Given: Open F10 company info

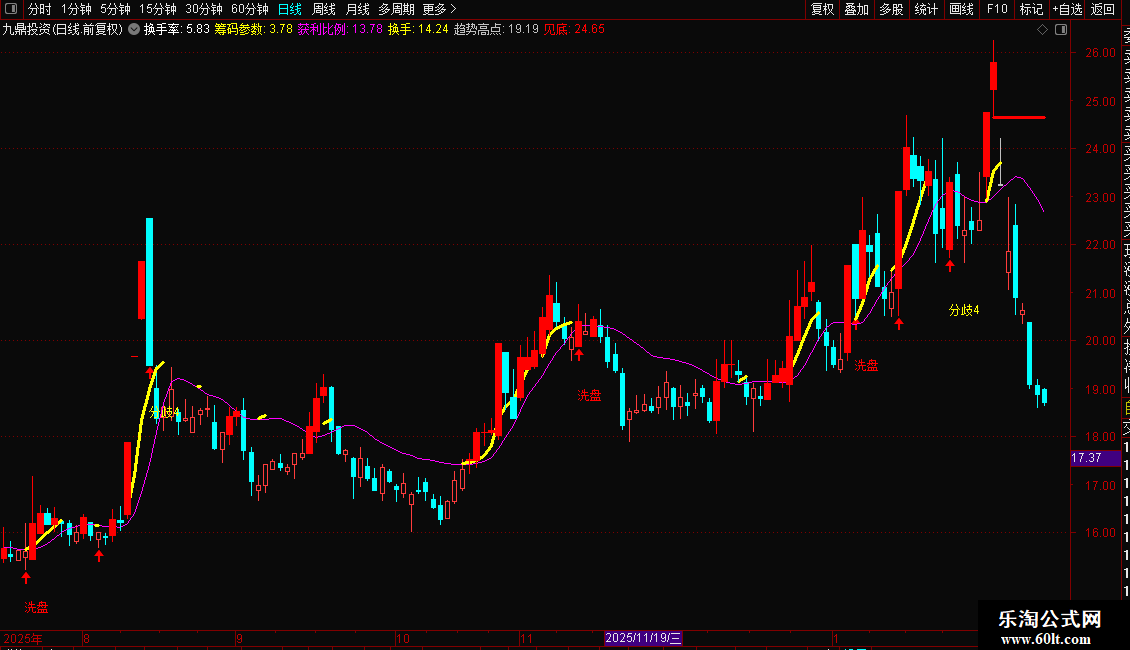Looking at the screenshot, I should [997, 9].
